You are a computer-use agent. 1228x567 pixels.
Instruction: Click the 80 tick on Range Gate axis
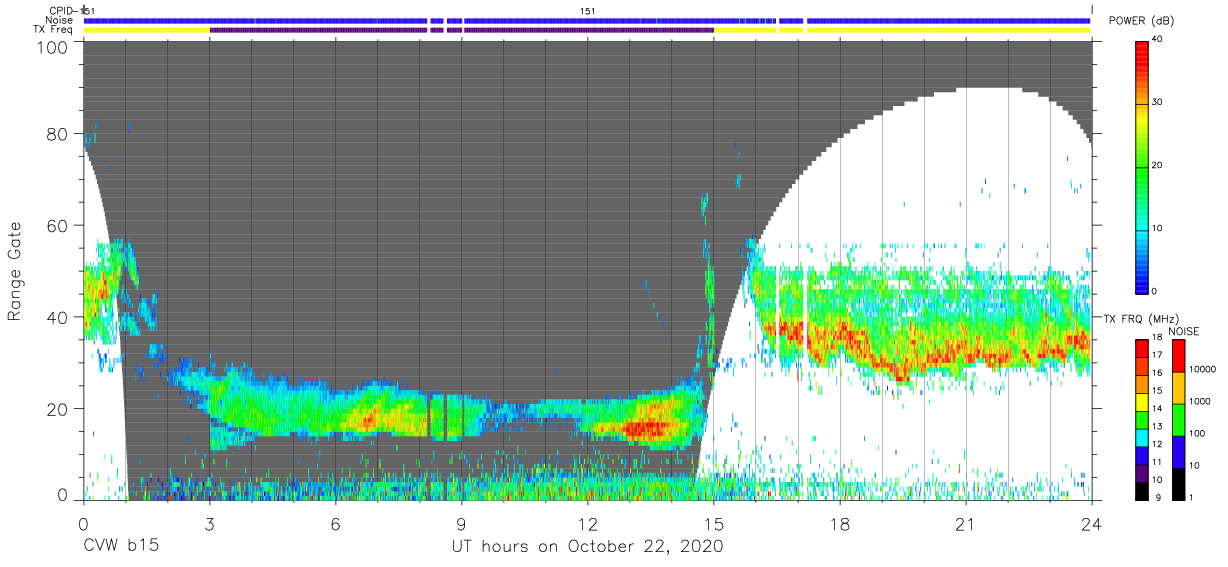pos(57,134)
